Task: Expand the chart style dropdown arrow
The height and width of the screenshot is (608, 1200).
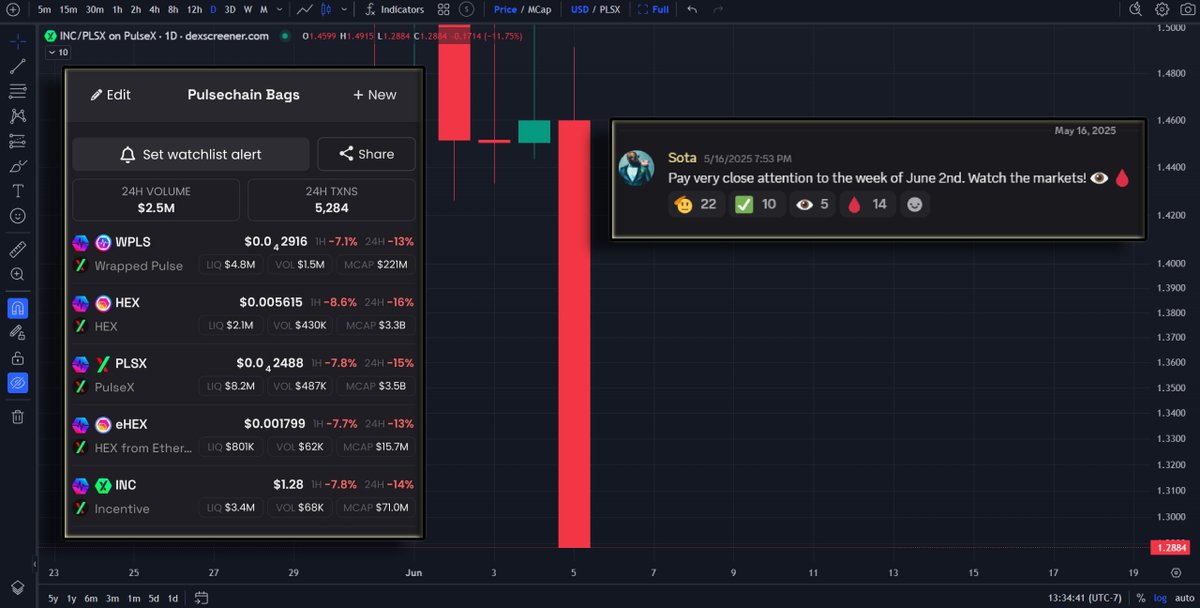Action: (x=346, y=9)
